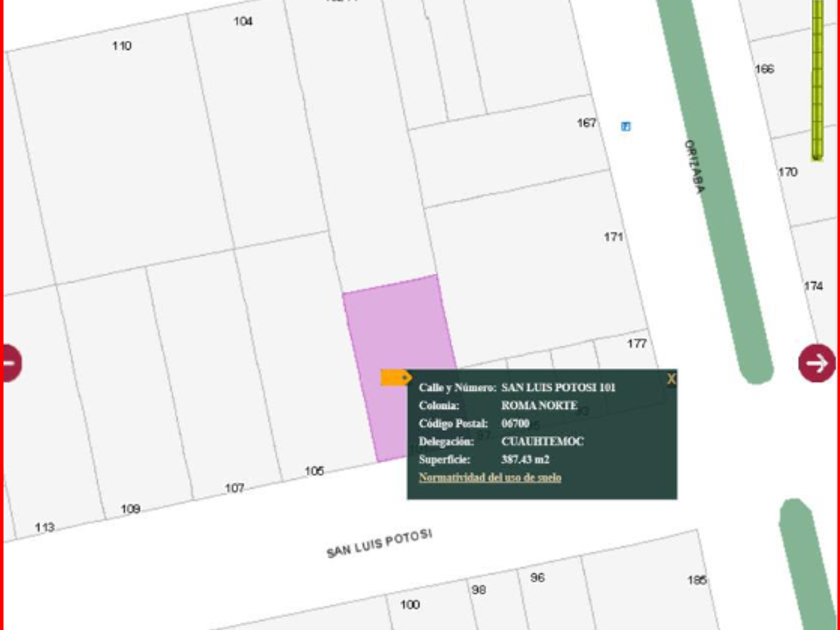The width and height of the screenshot is (840, 630).
Task: Click the orange tag marker
Action: tap(396, 377)
